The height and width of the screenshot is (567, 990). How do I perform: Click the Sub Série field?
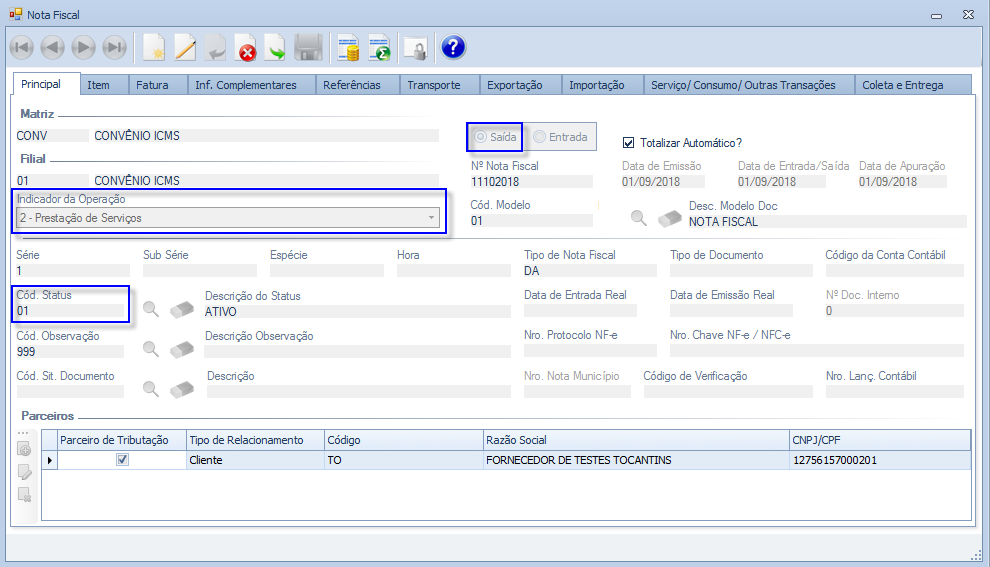pos(200,271)
